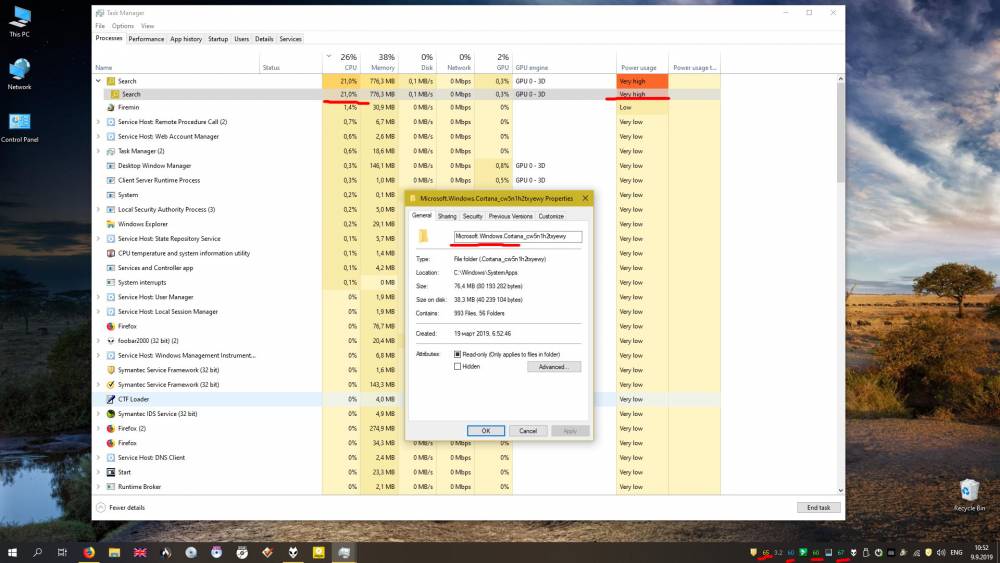
Task: Open the Options menu
Action: [122, 26]
